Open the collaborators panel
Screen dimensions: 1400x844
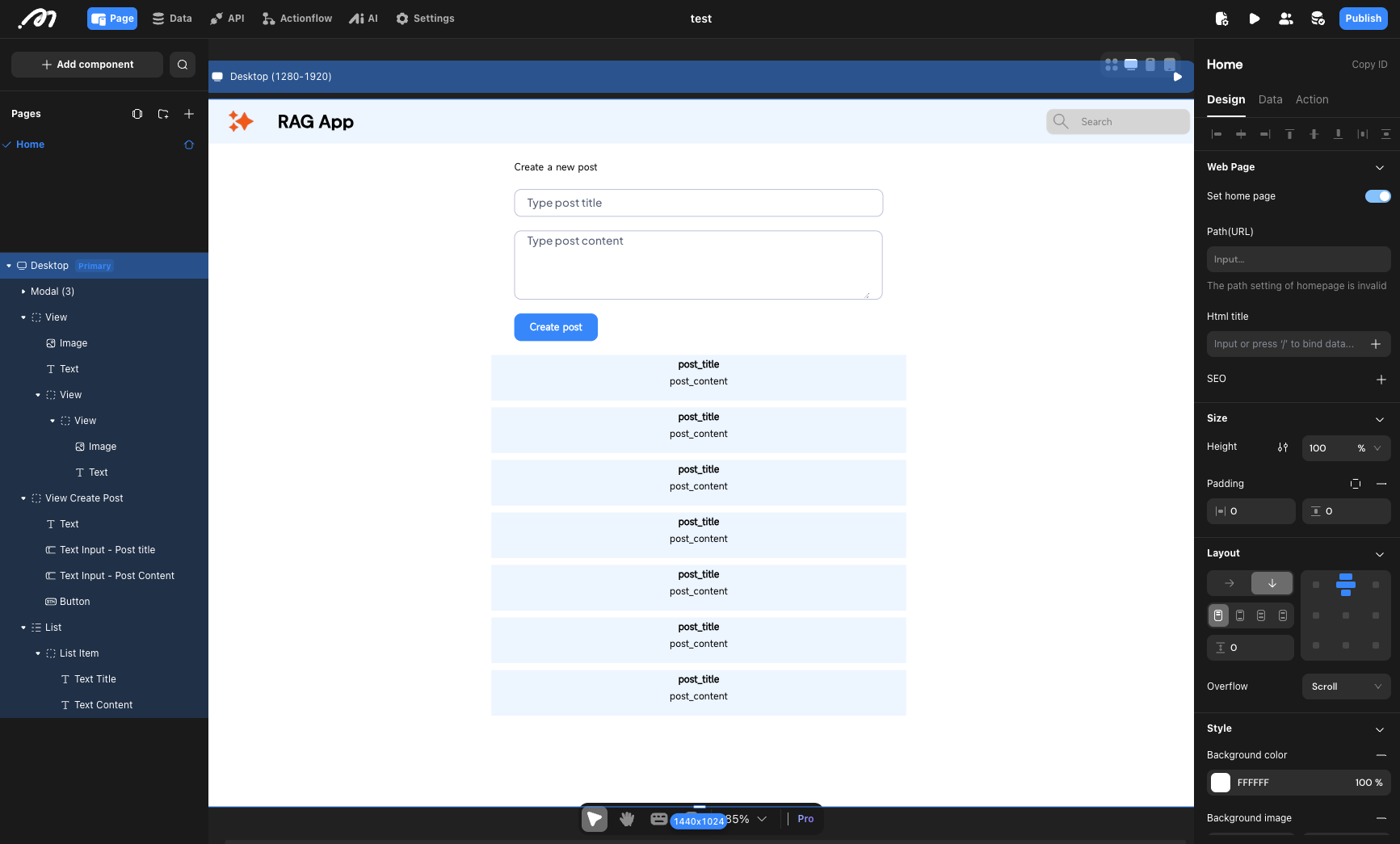coord(1285,18)
